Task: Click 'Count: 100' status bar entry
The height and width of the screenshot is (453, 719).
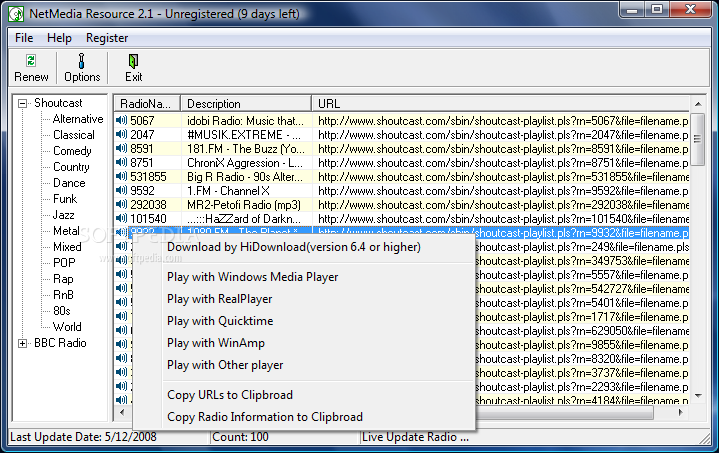Action: [x=240, y=437]
